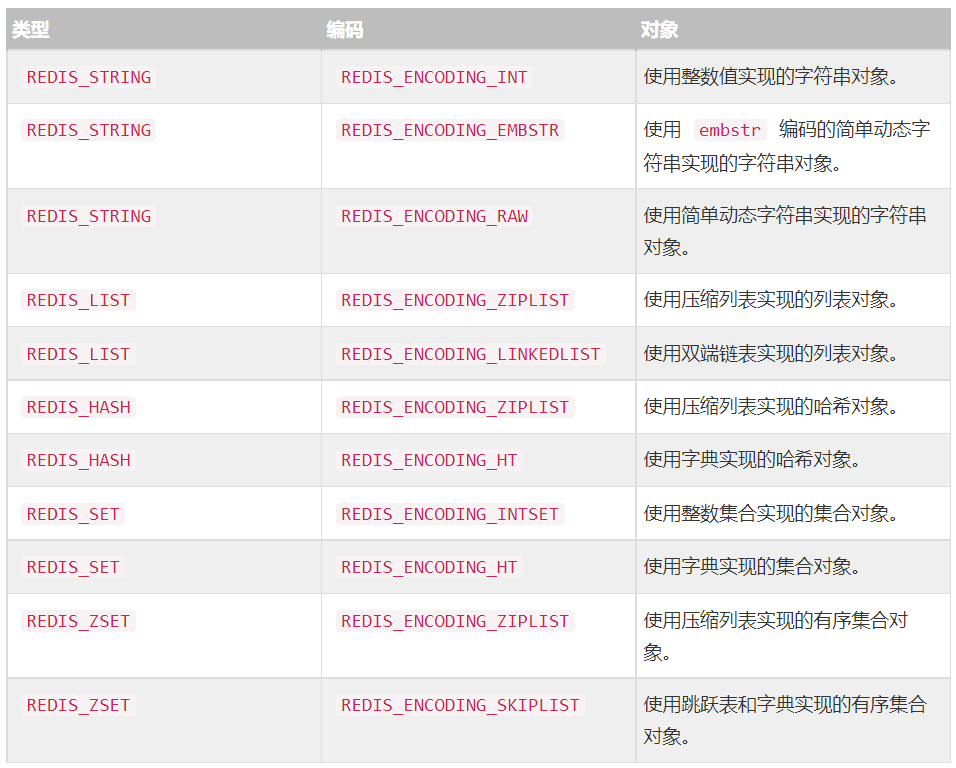The height and width of the screenshot is (768, 956).
Task: Click REDIS_ENCODING_ZIPLIST in the REDIS_HASH row
Action: pyautogui.click(x=455, y=407)
